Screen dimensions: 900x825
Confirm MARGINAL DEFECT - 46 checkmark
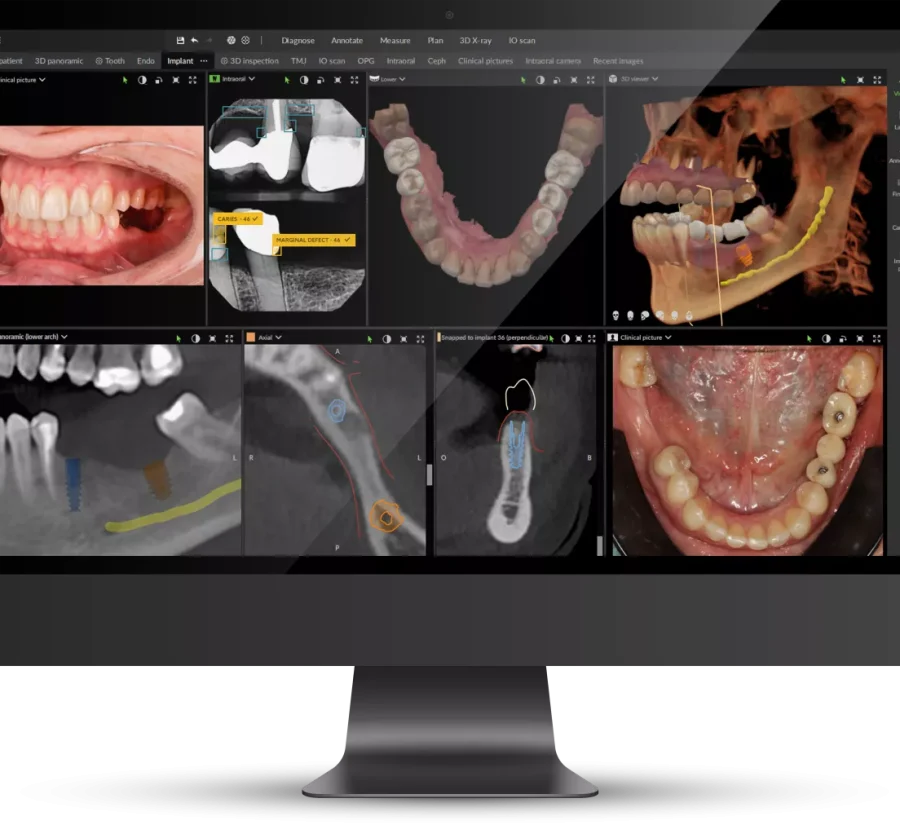pos(347,239)
